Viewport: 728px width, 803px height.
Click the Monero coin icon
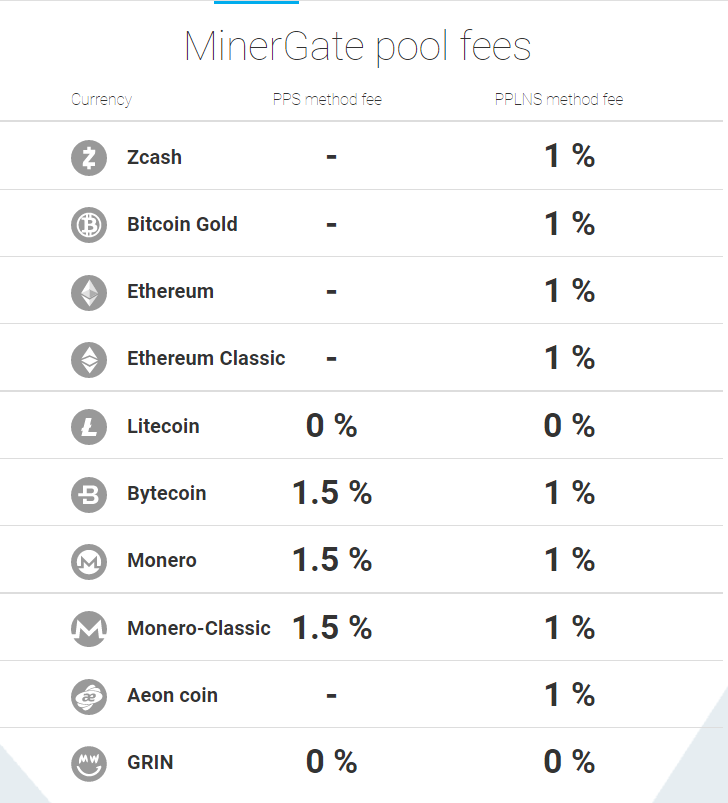pos(89,561)
